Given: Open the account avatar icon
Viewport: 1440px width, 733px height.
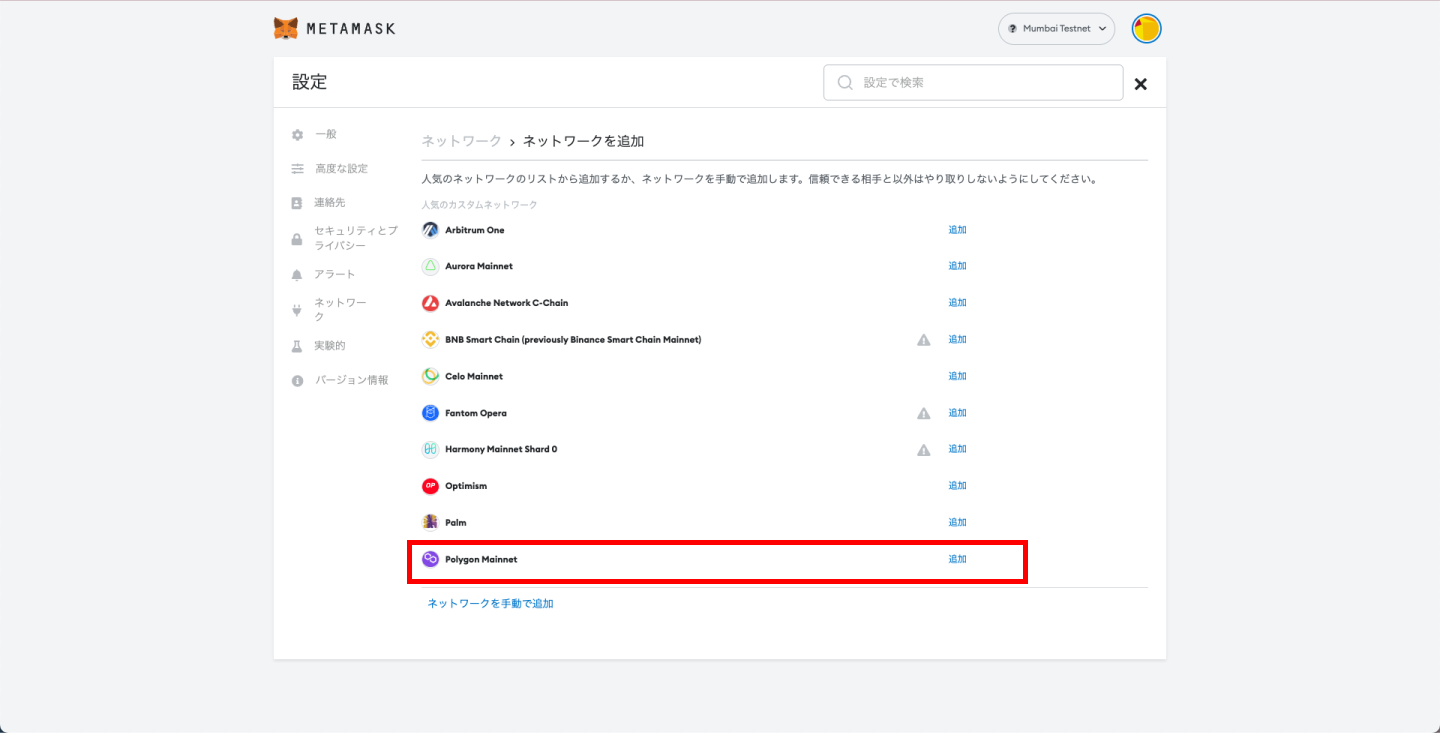Looking at the screenshot, I should (x=1146, y=29).
